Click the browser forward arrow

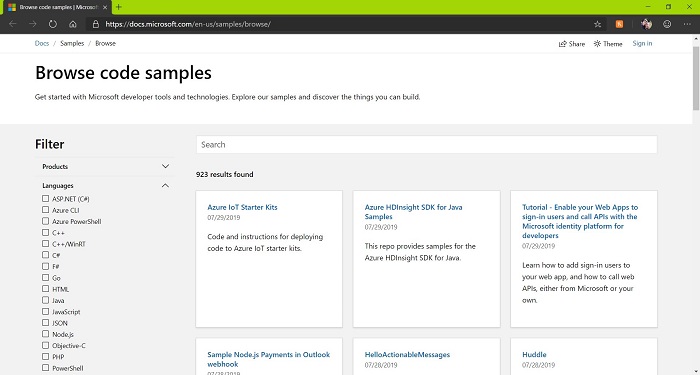point(33,24)
